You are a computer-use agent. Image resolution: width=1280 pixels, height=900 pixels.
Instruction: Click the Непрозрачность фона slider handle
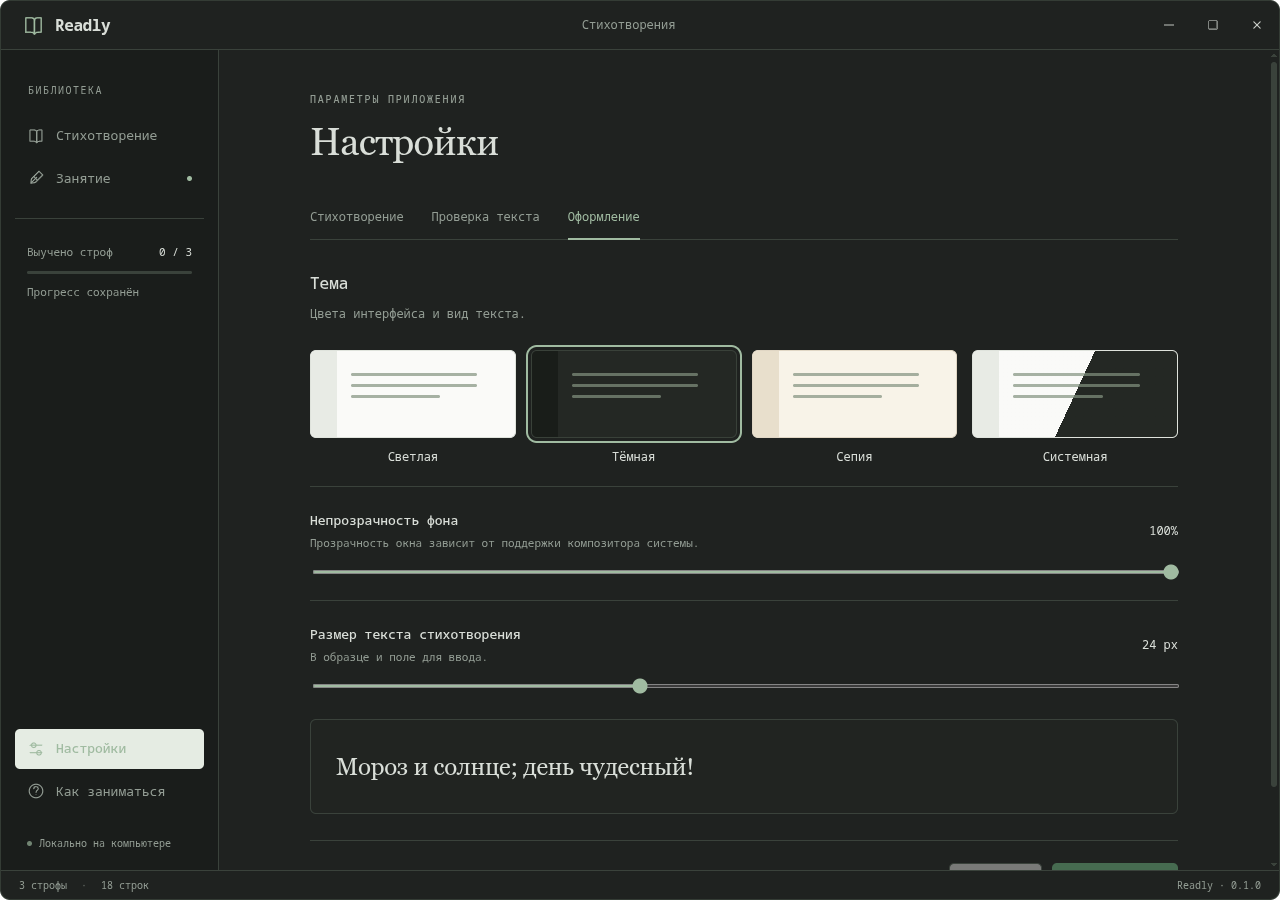[1171, 572]
